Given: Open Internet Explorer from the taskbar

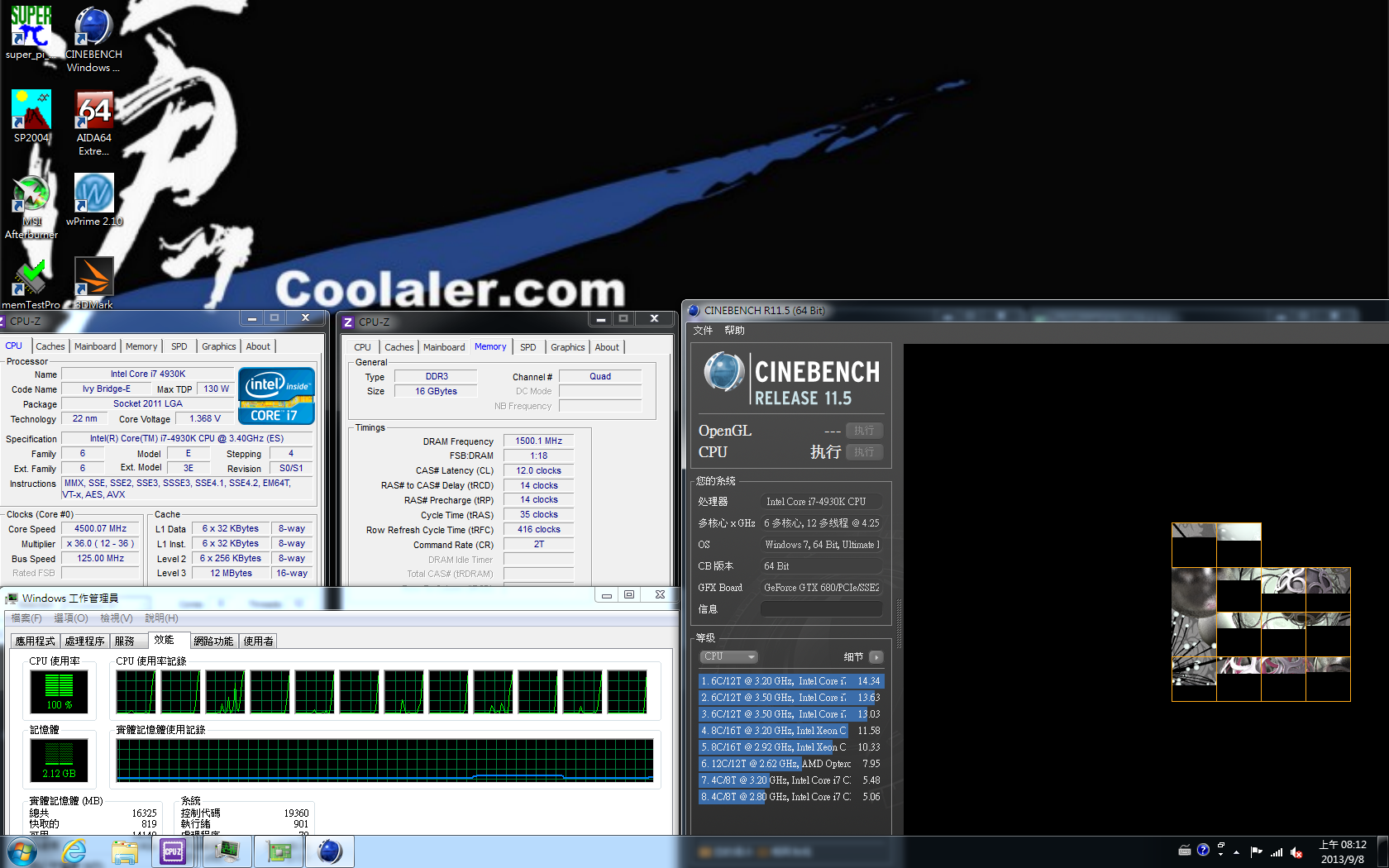Looking at the screenshot, I should pos(74,851).
